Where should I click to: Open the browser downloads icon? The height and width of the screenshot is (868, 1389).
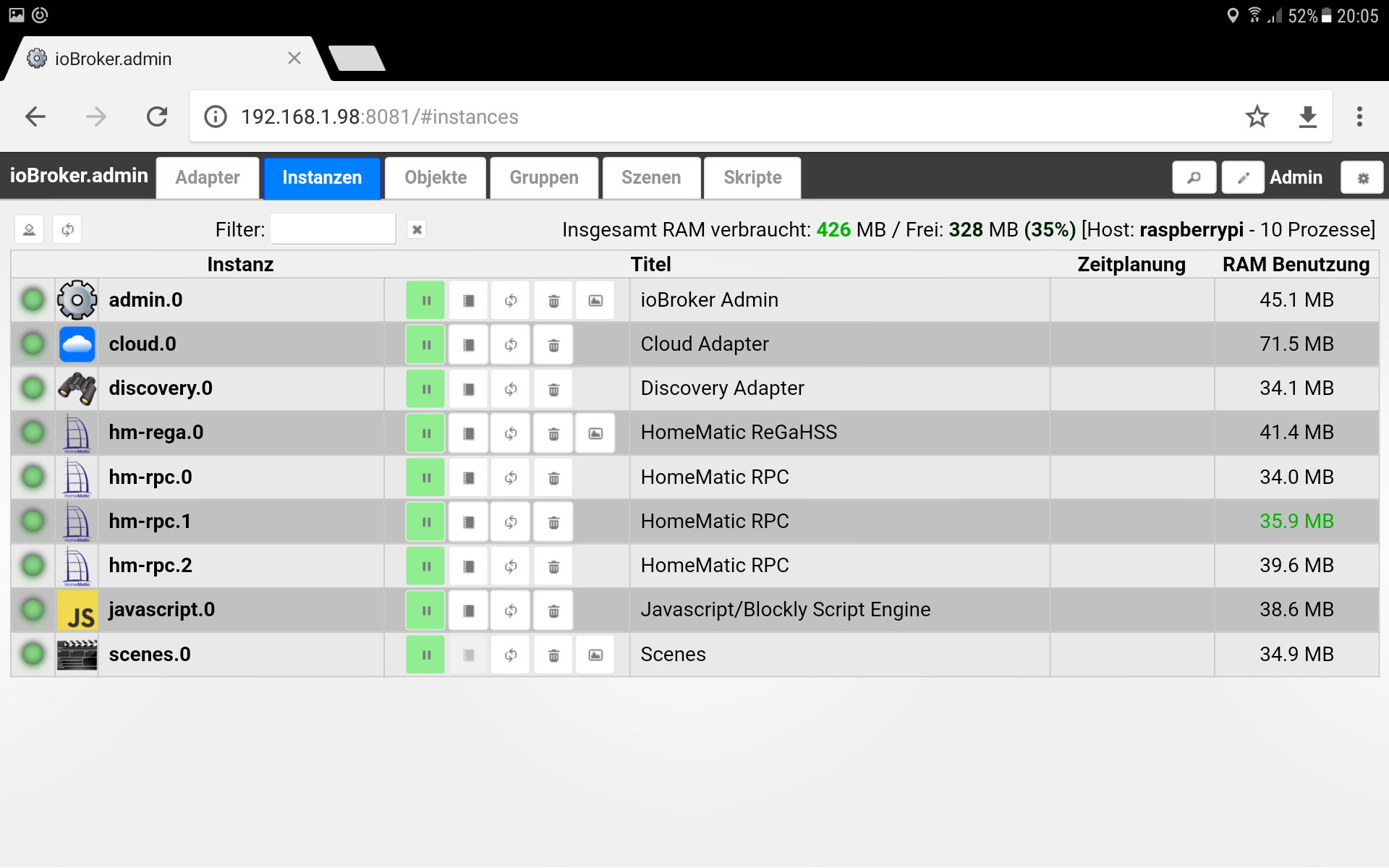click(1308, 116)
